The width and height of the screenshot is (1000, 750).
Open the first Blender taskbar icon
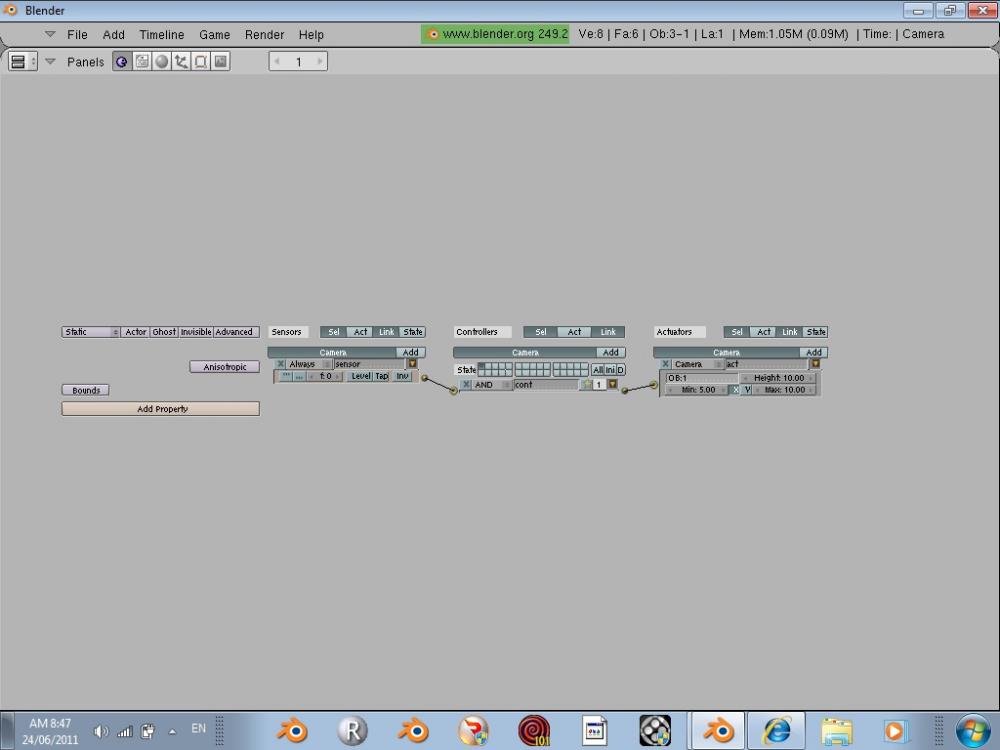[292, 730]
